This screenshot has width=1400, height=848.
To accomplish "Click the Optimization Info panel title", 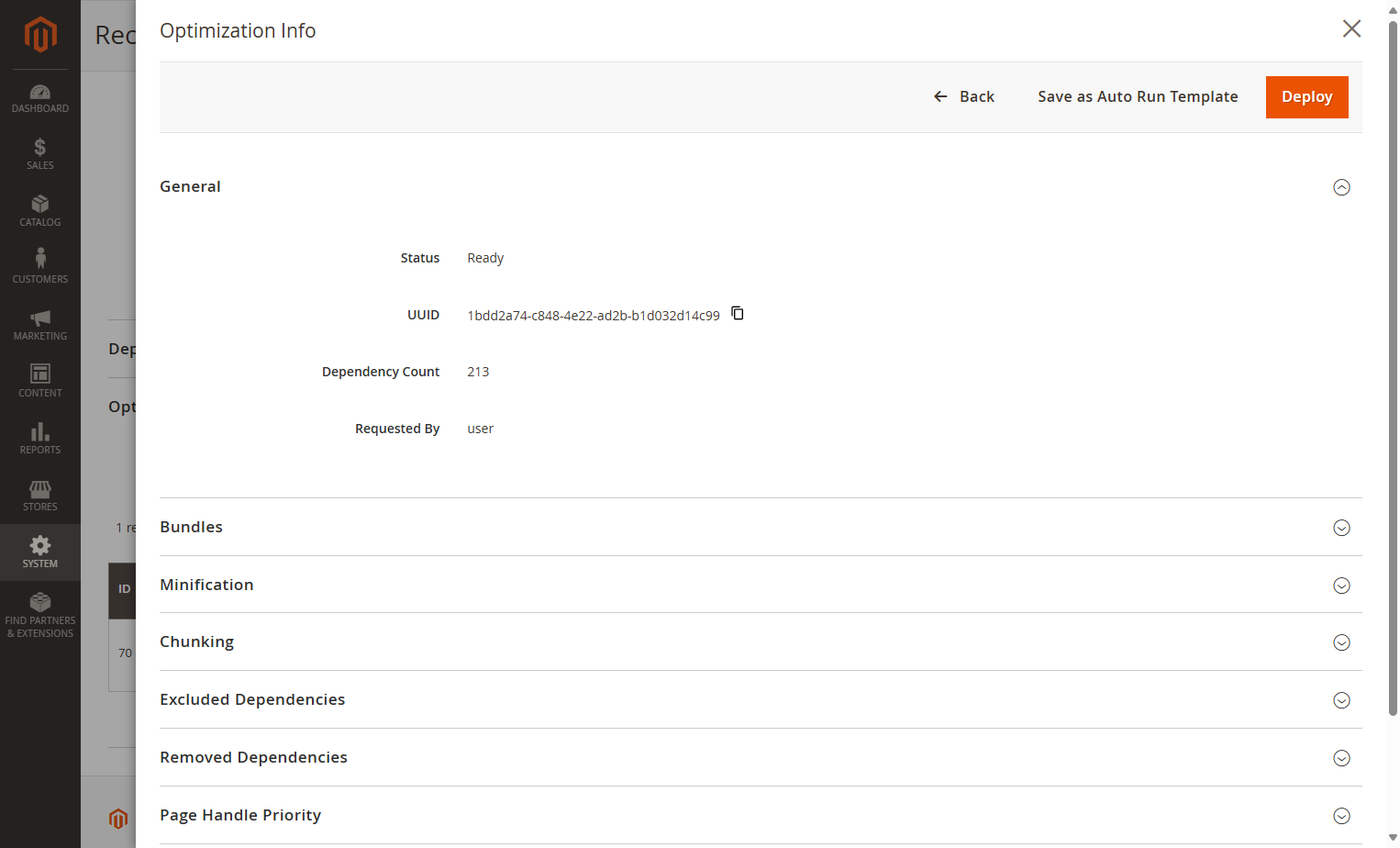I will click(238, 30).
